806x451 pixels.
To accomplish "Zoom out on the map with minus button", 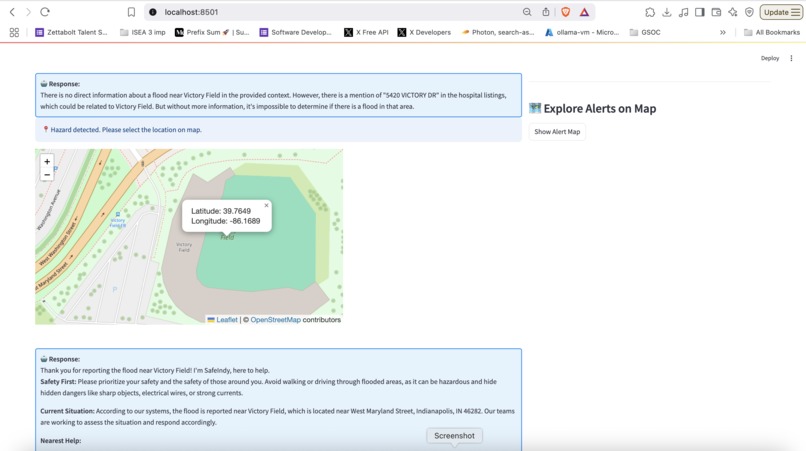I will 47,175.
